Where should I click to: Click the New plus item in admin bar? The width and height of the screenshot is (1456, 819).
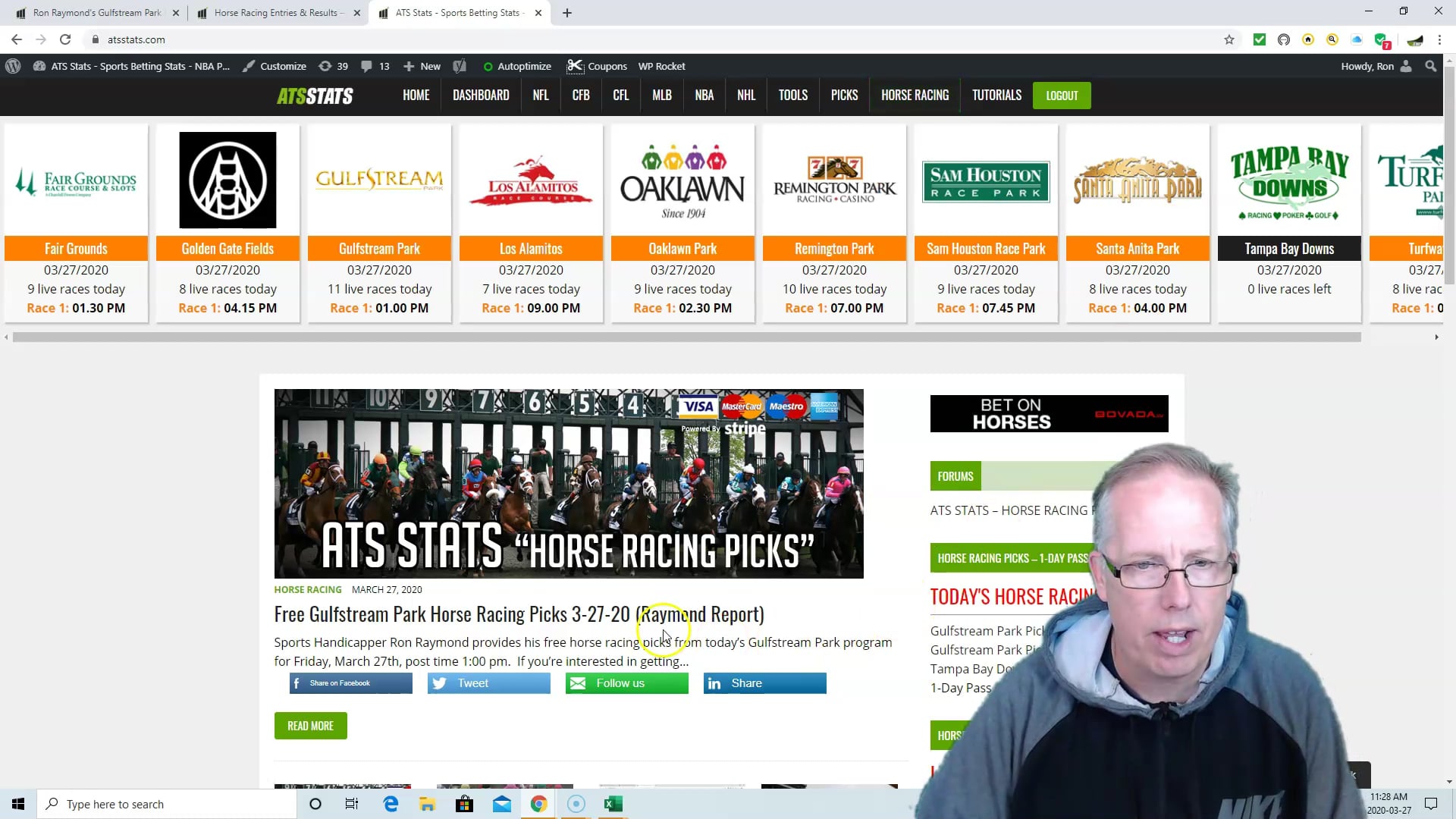pos(422,66)
